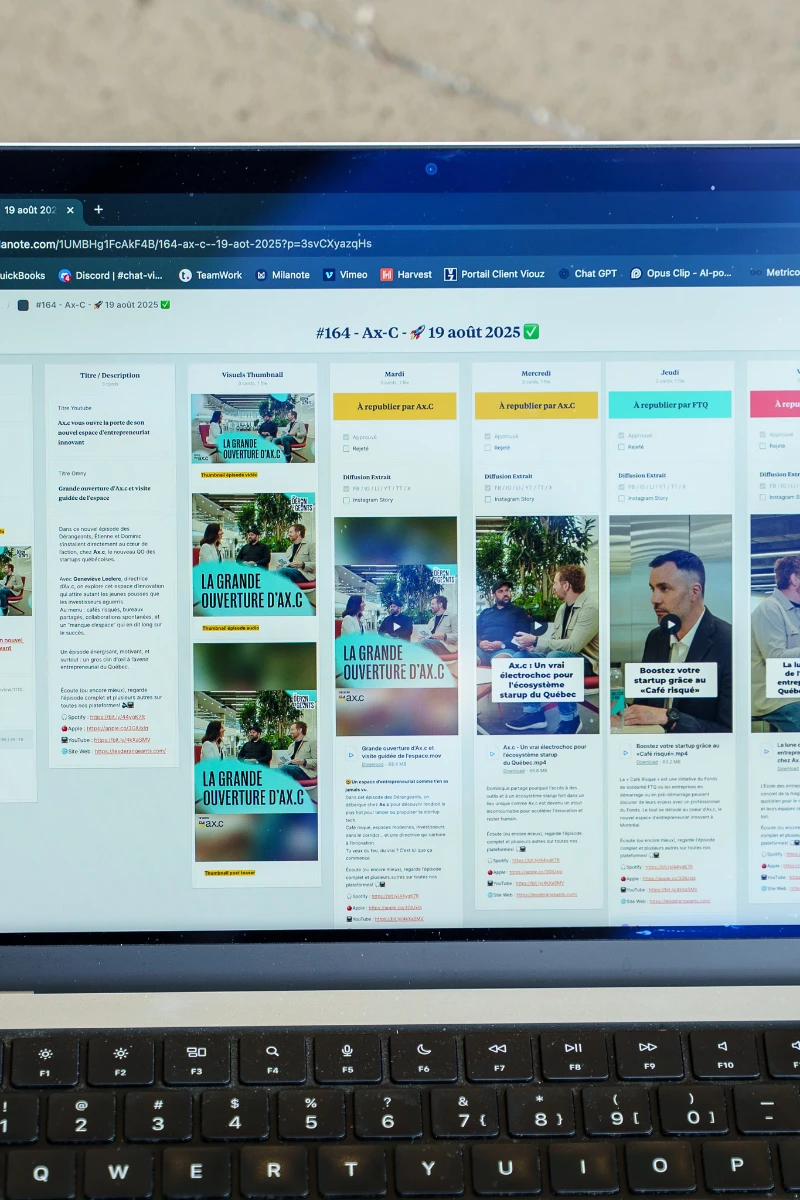Open the 'Thumbnail post teaser' image

(x=255, y=752)
